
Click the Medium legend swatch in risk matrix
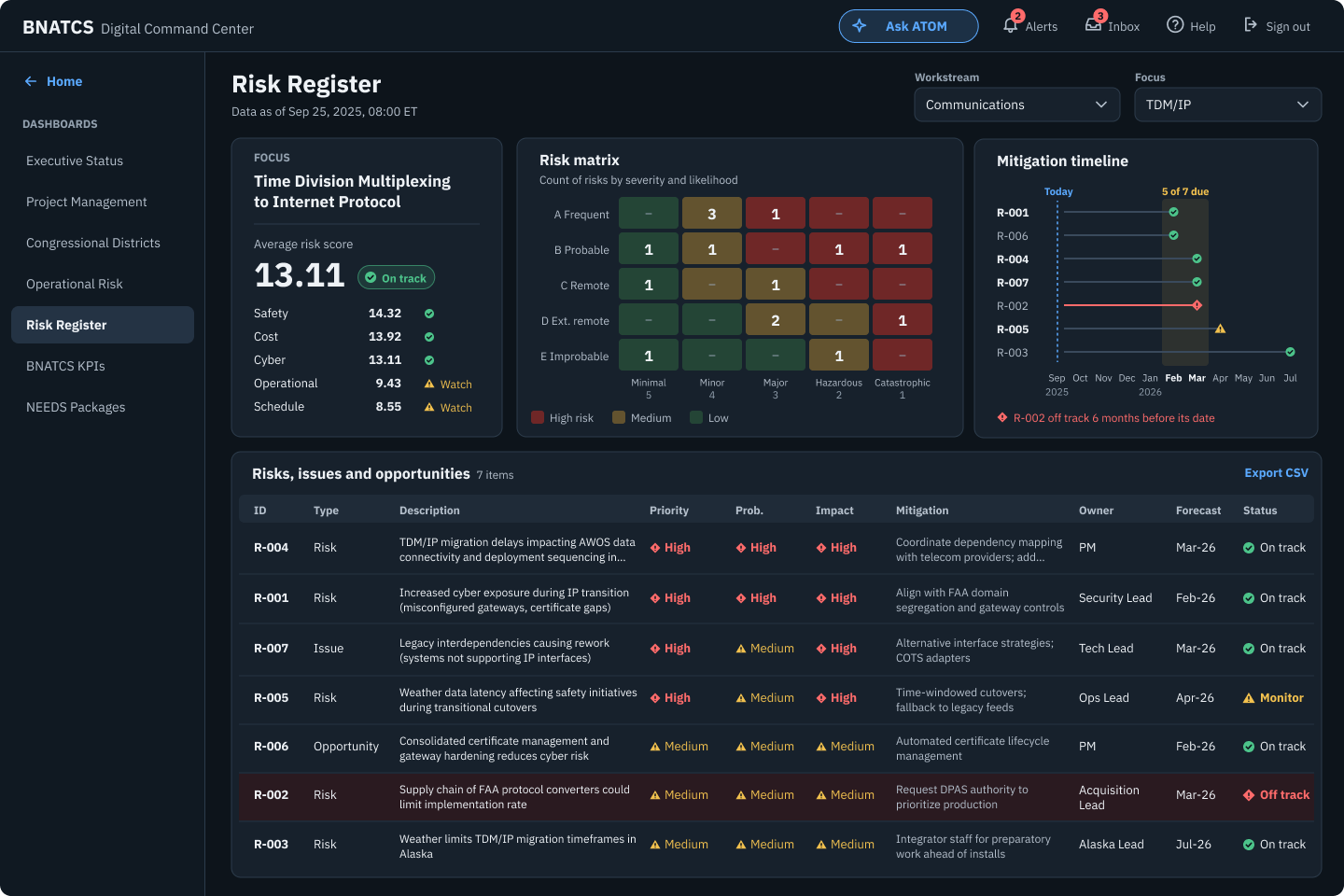(619, 417)
